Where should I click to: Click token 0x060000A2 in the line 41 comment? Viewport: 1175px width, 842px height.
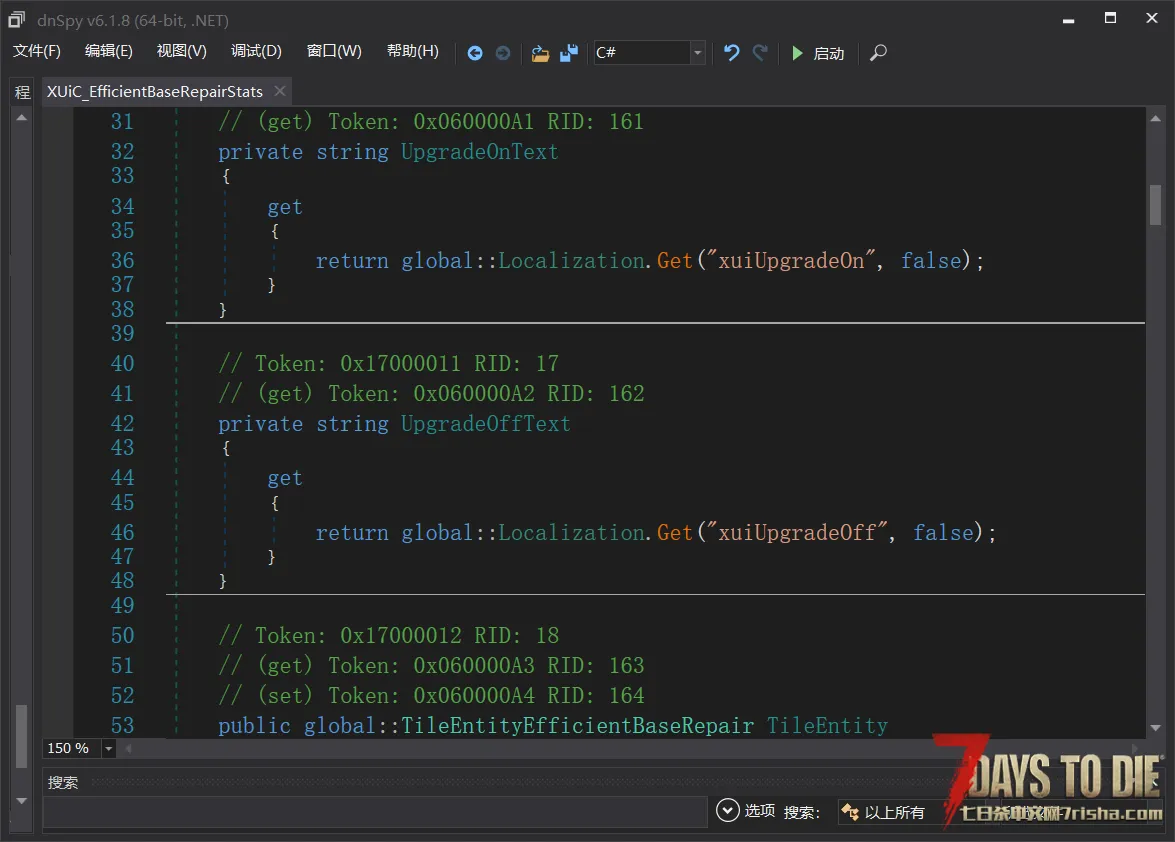coord(474,393)
